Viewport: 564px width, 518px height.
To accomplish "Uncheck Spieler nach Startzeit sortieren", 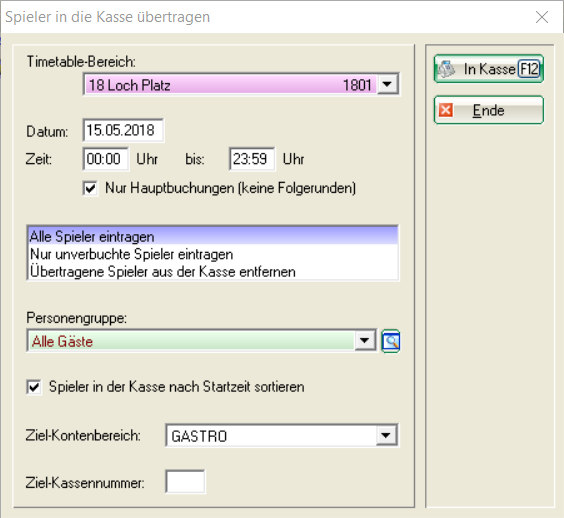I will click(x=34, y=387).
